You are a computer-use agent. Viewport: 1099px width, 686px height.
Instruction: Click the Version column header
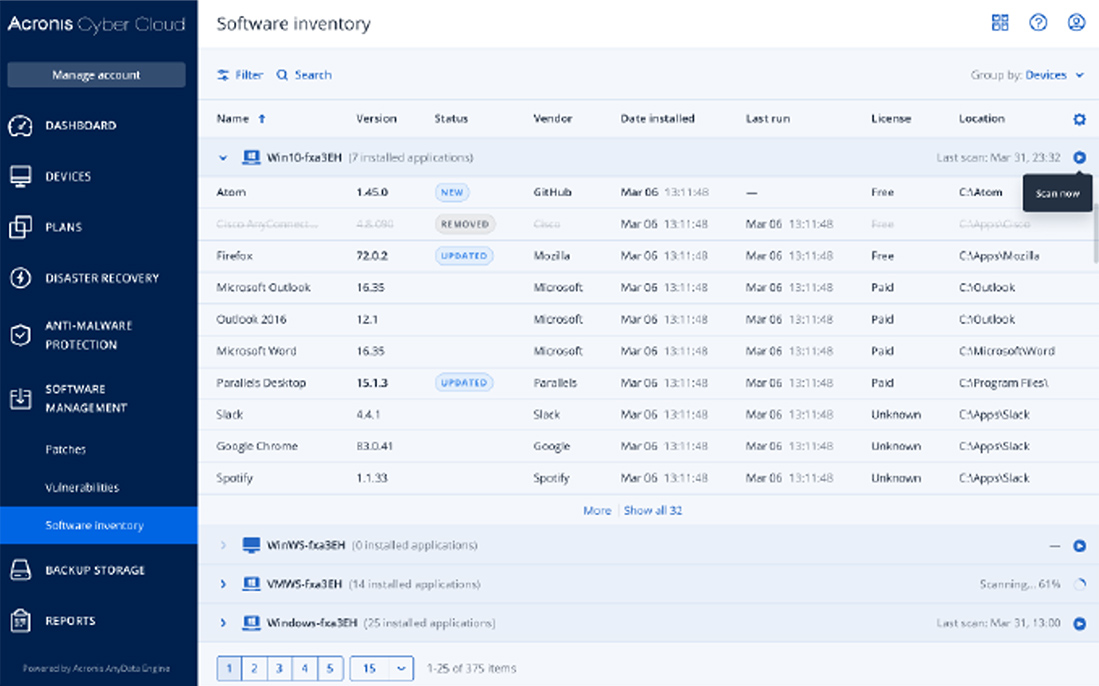[x=376, y=119]
